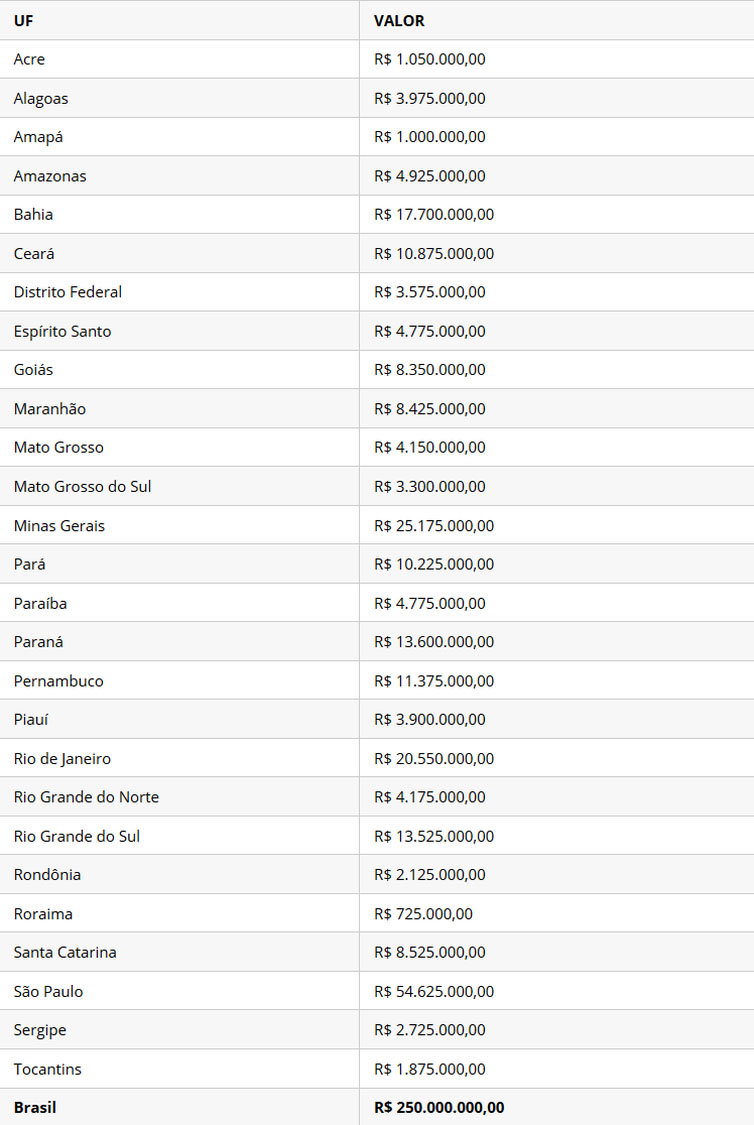This screenshot has height=1125, width=754.
Task: Select the Paraná state cell
Action: 39,642
